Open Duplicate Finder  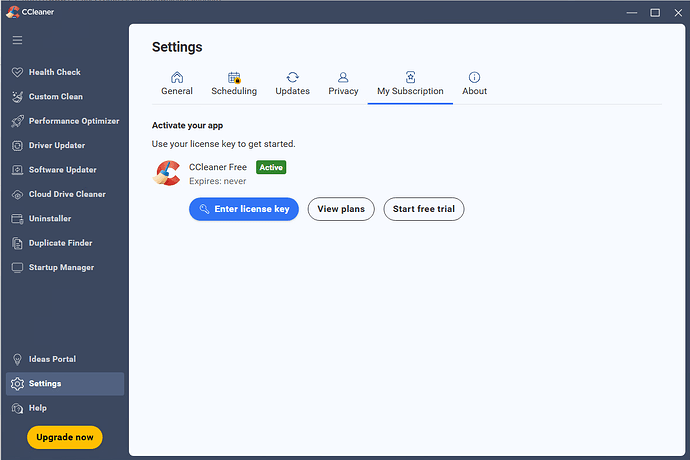65,243
